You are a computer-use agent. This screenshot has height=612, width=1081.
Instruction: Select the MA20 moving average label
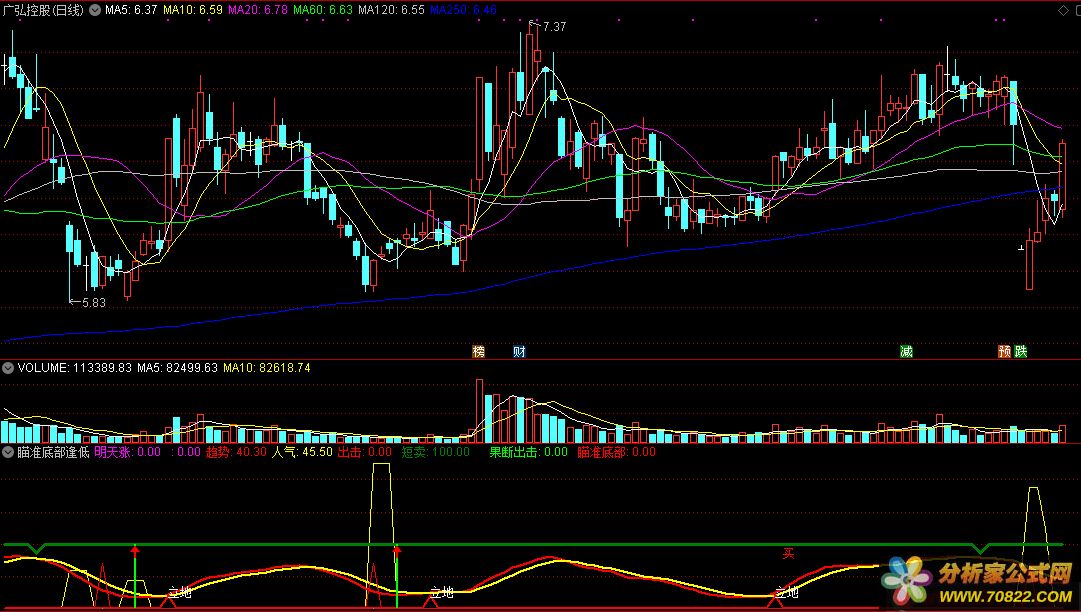click(258, 10)
